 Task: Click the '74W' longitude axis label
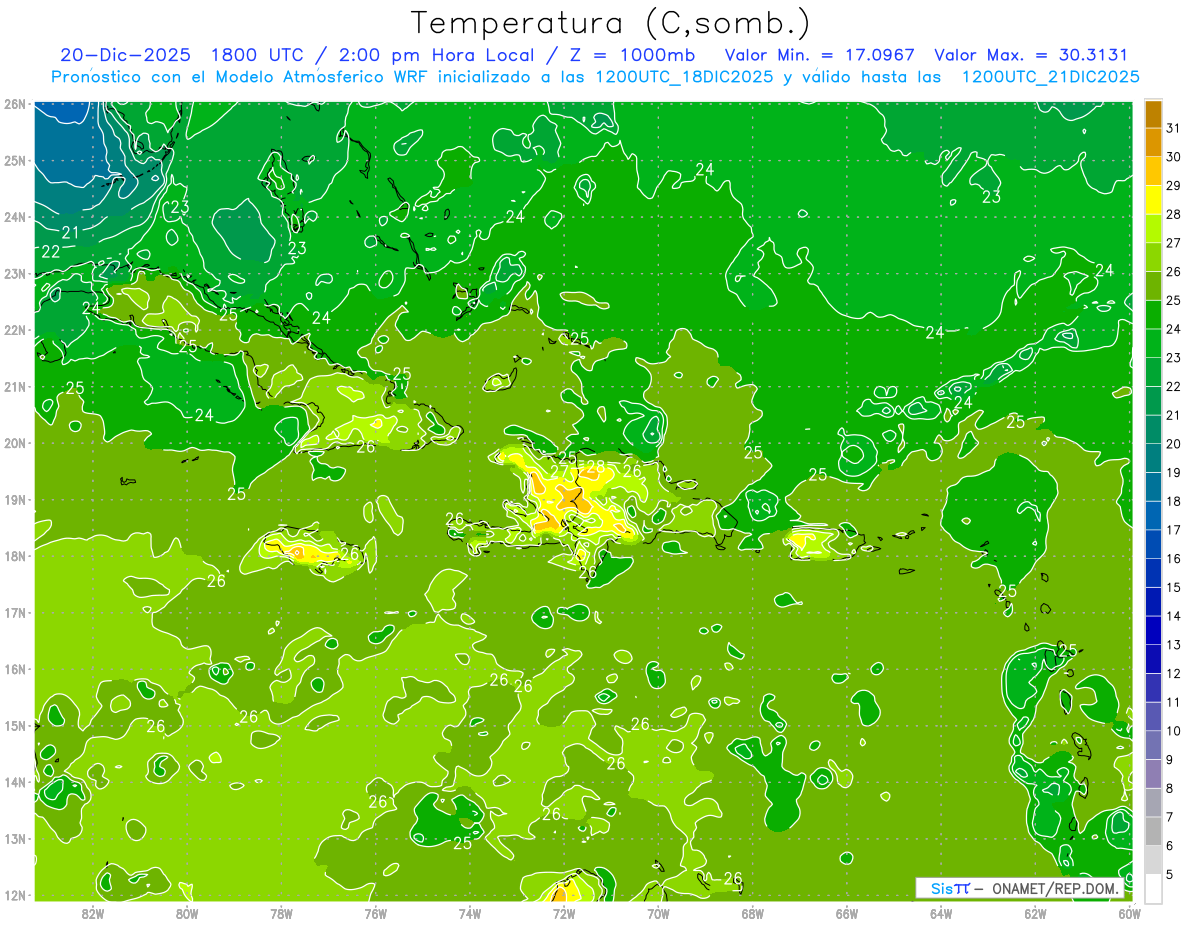[469, 913]
